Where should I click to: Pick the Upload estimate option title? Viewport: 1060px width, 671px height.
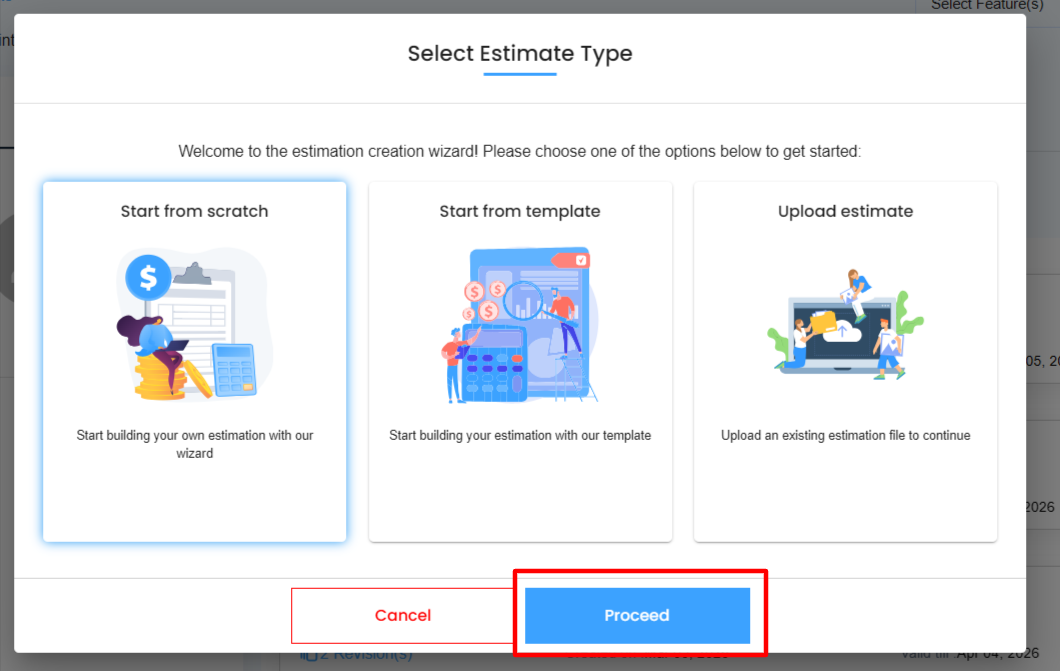click(x=845, y=211)
